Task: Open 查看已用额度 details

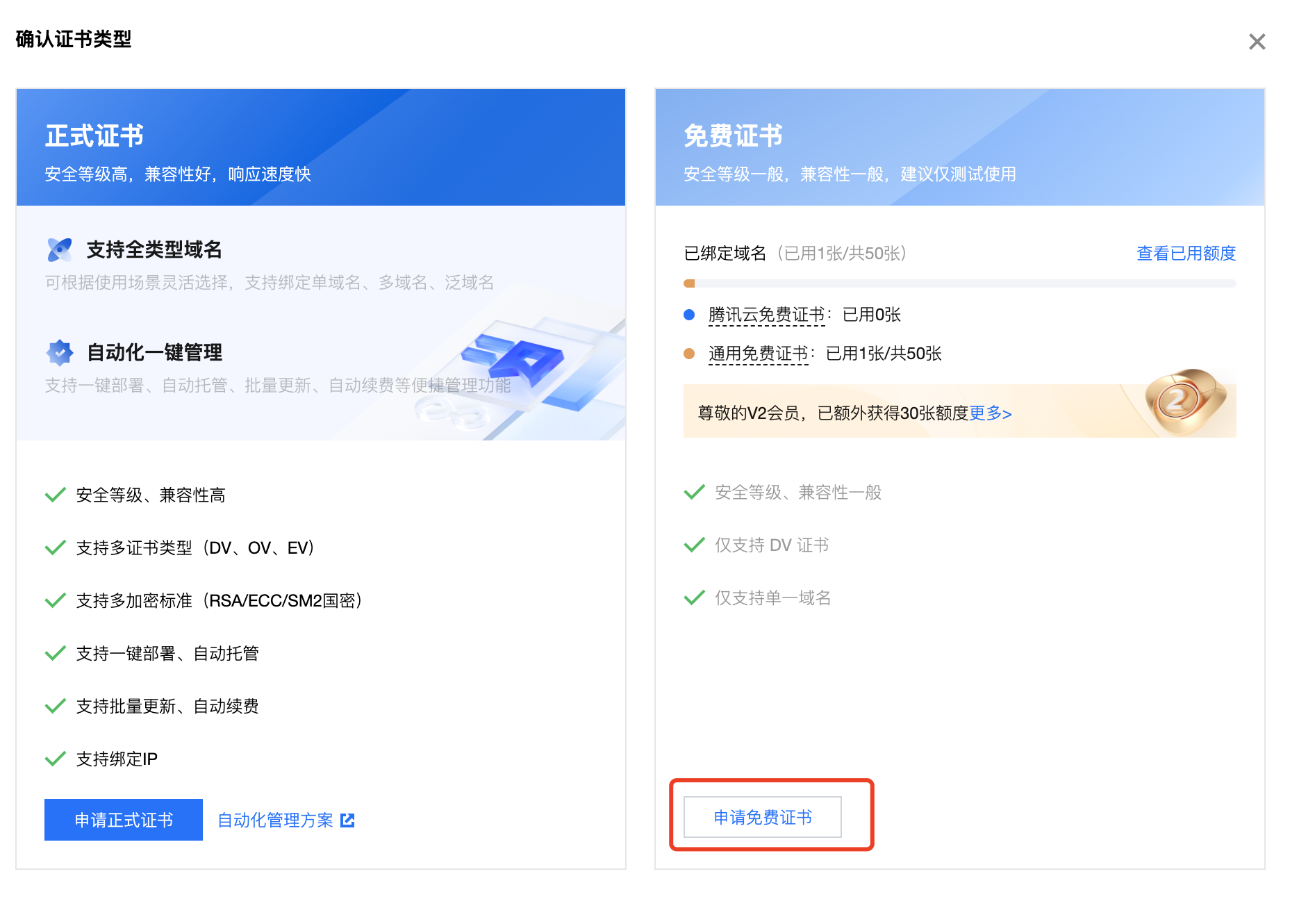Action: 1185,253
